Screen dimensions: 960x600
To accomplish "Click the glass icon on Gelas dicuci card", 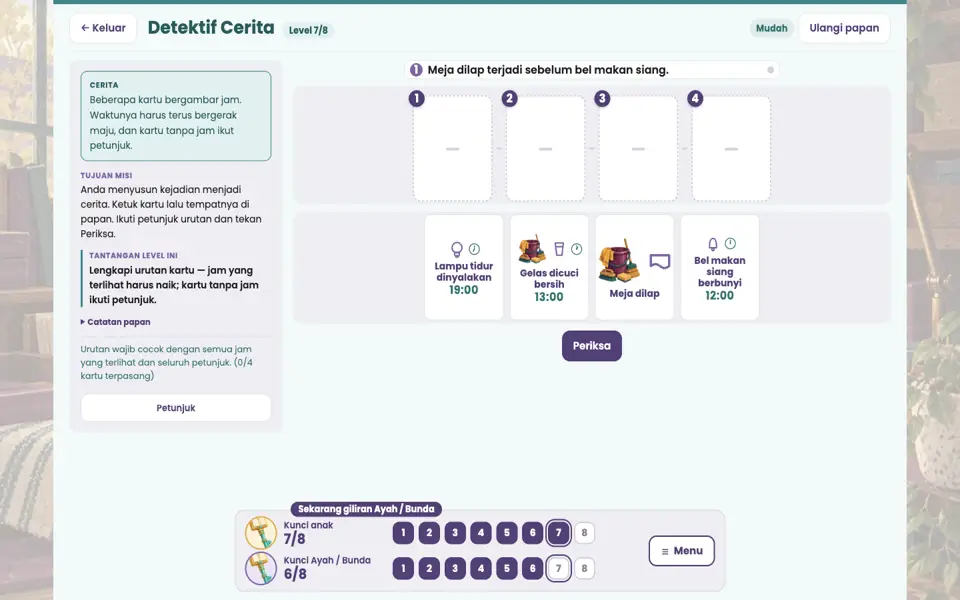I will [x=559, y=249].
